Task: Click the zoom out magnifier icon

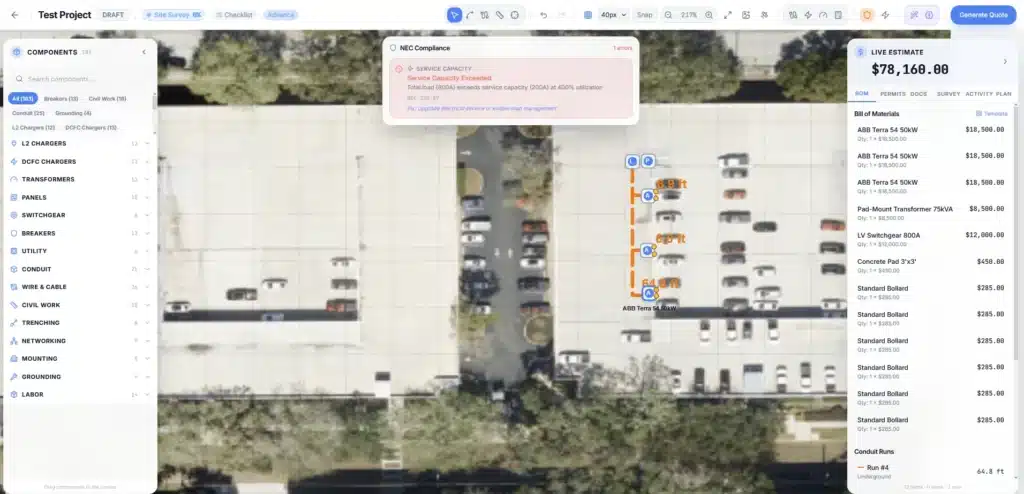Action: tap(668, 15)
